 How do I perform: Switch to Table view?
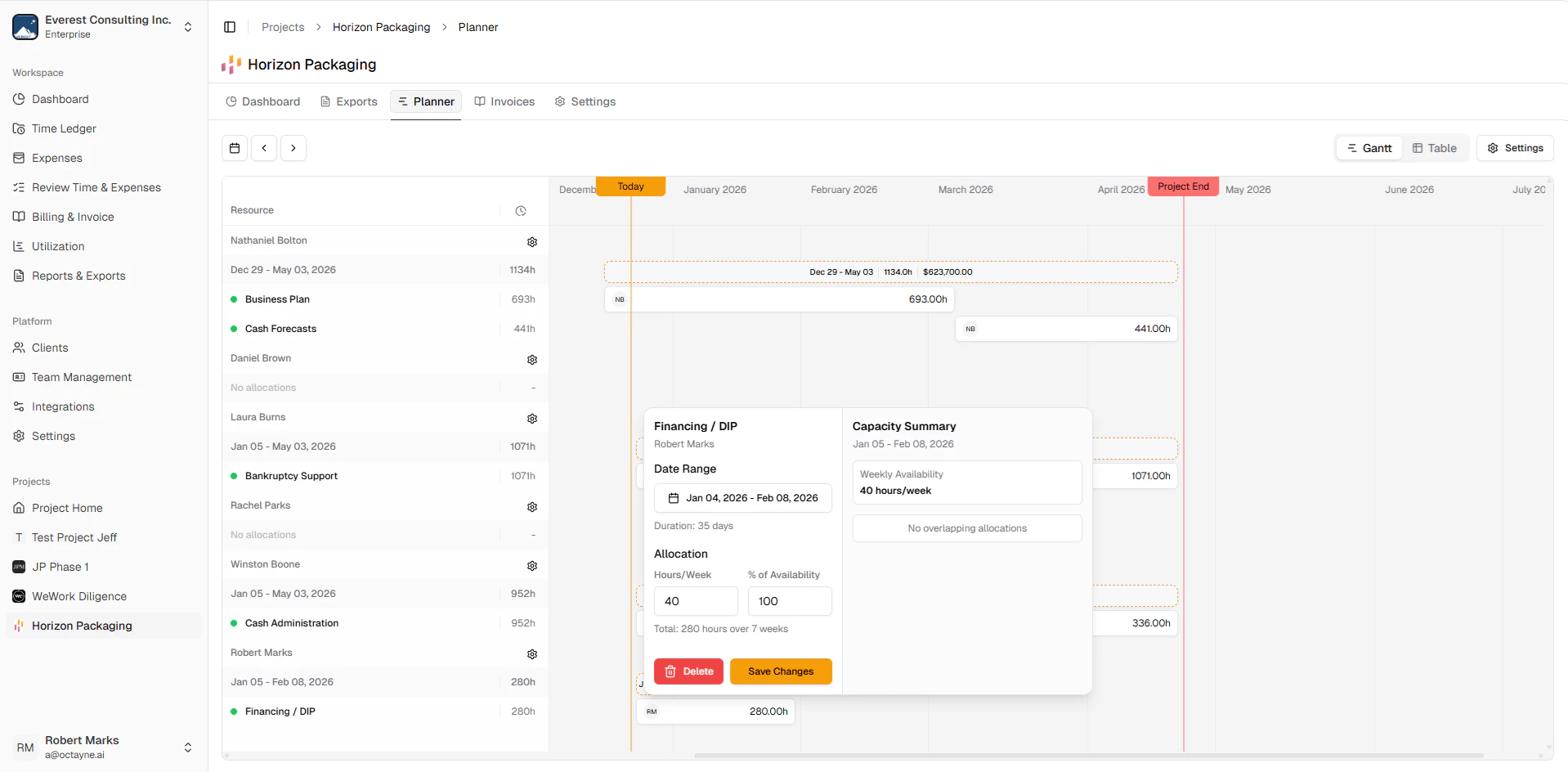click(x=1435, y=148)
